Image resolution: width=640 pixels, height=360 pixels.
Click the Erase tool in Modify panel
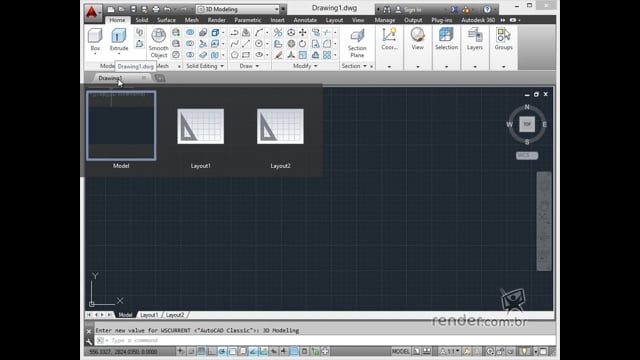click(x=278, y=55)
